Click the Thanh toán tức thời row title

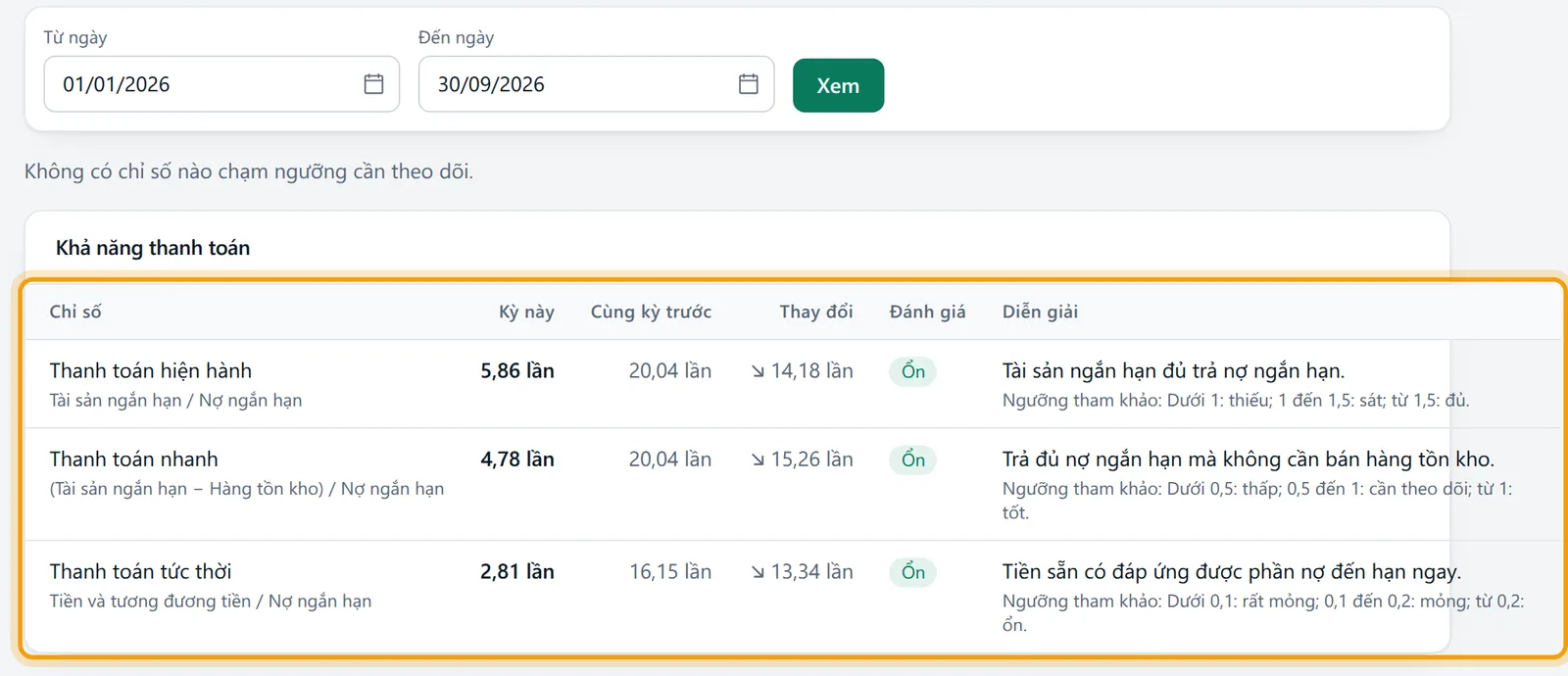(141, 571)
